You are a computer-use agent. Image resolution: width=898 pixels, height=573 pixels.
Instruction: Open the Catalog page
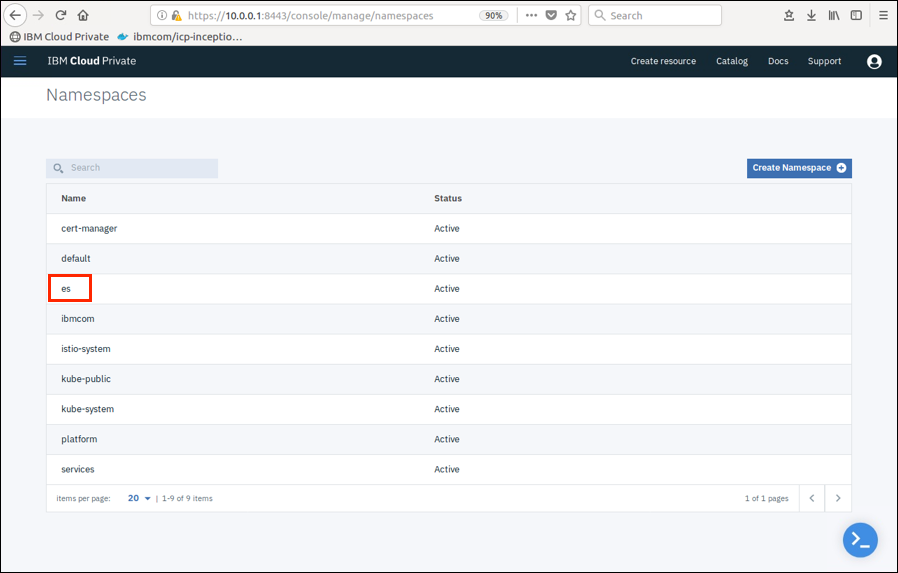point(732,61)
